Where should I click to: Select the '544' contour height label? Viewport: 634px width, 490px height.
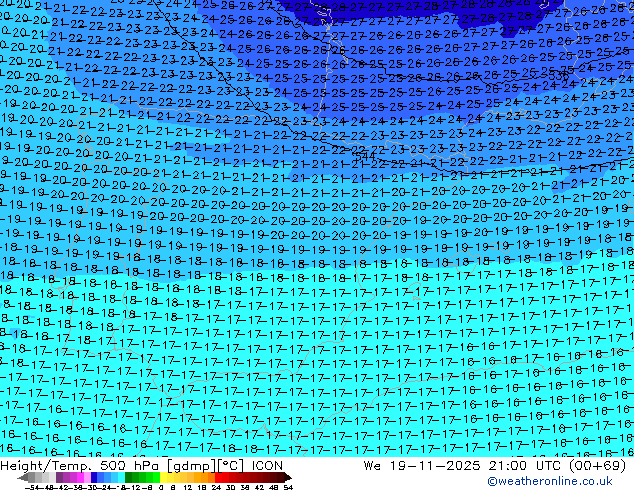click(x=366, y=156)
